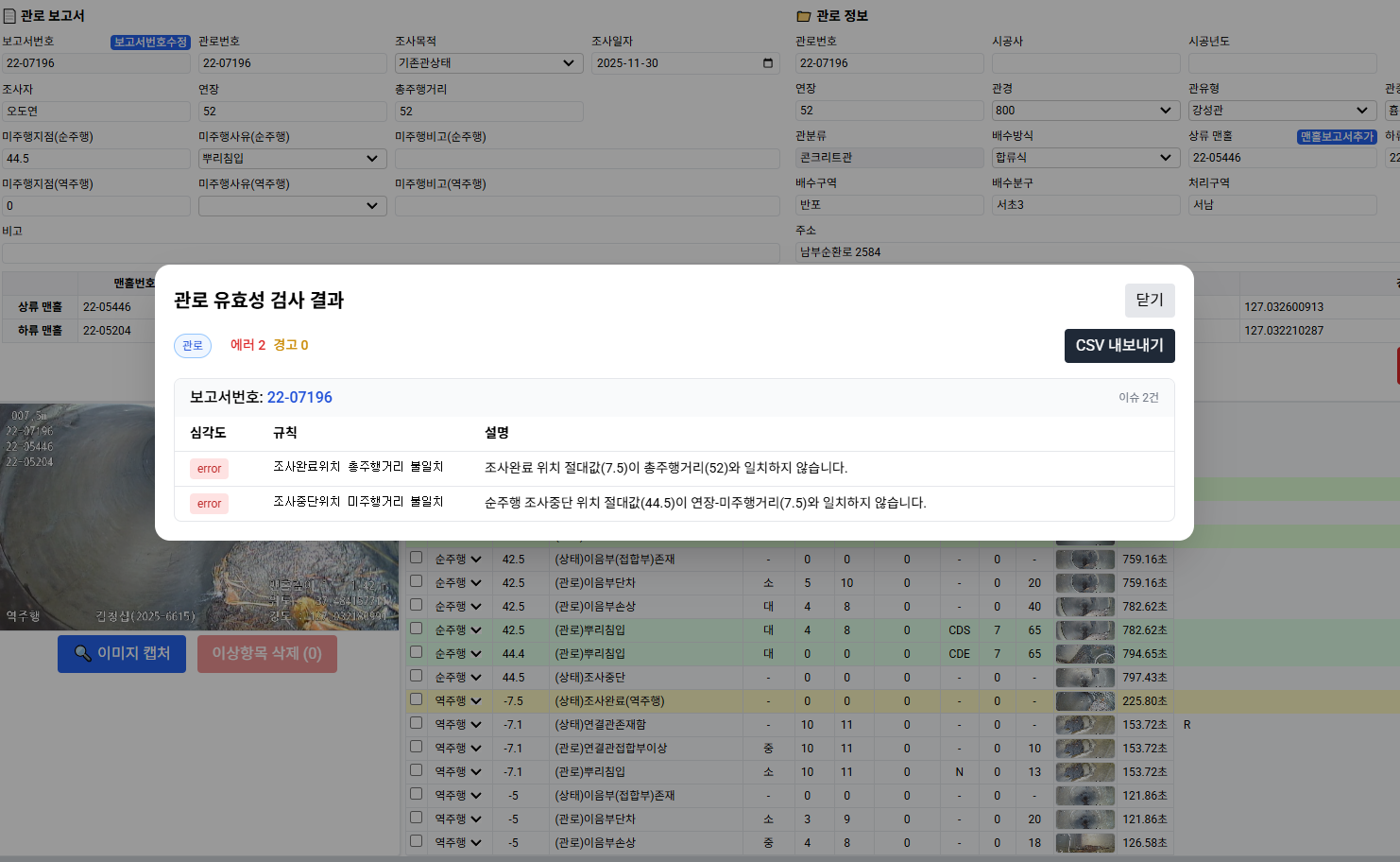The width and height of the screenshot is (1400, 862).
Task: Open the 관경 800 dropdown
Action: point(1083,111)
